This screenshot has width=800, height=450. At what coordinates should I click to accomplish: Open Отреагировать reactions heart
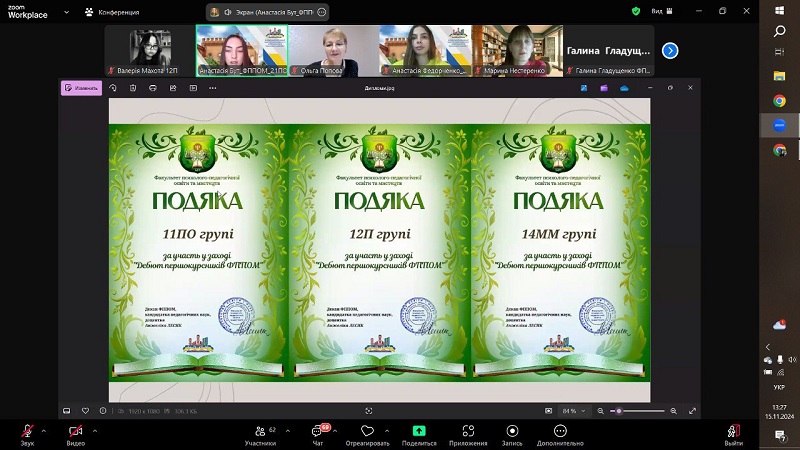[x=367, y=435]
